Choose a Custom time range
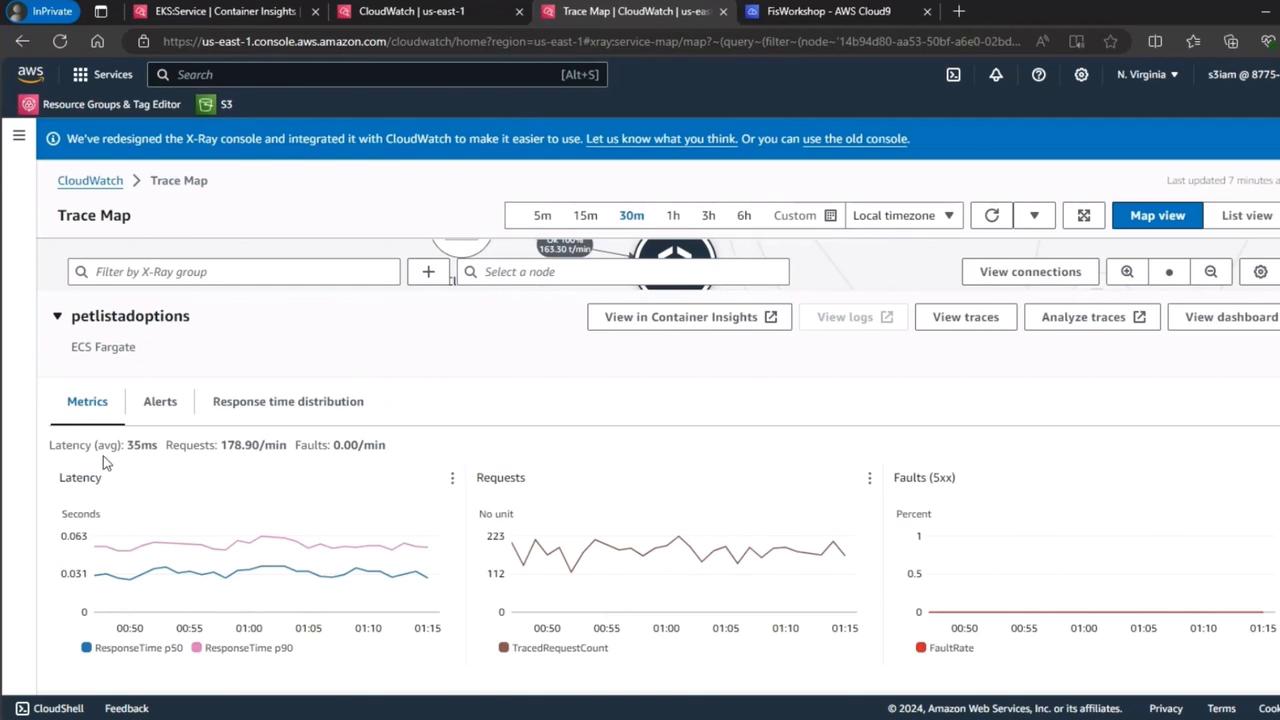Screen dimensions: 1280x720 click(804, 216)
